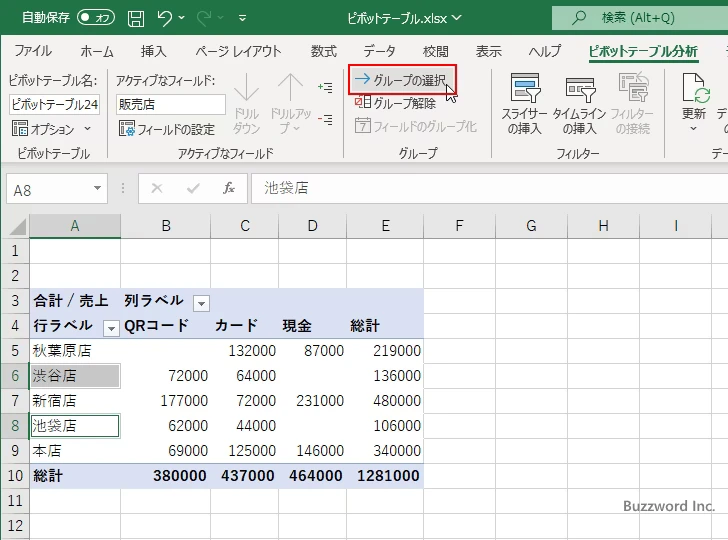Click the Insert Function fx icon
The width and height of the screenshot is (728, 540).
pos(228,188)
